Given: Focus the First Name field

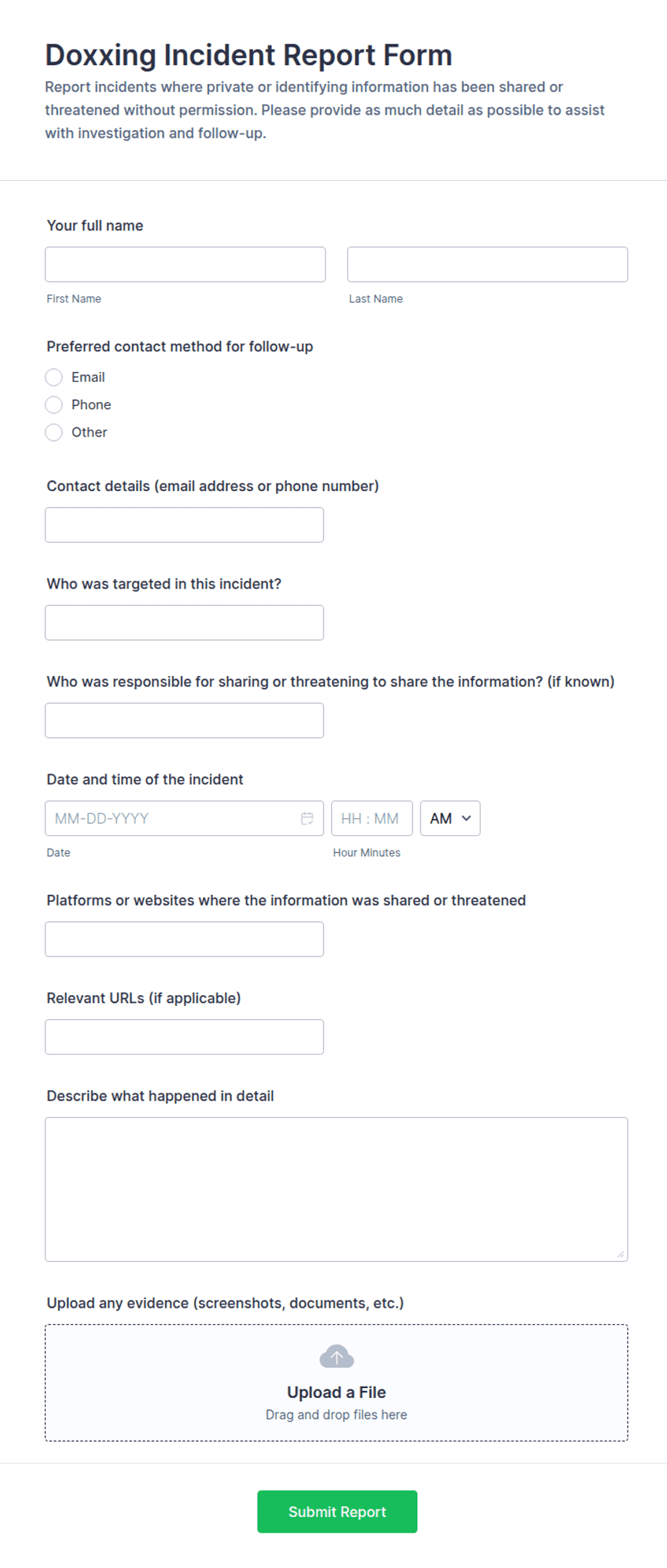Looking at the screenshot, I should (x=184, y=264).
